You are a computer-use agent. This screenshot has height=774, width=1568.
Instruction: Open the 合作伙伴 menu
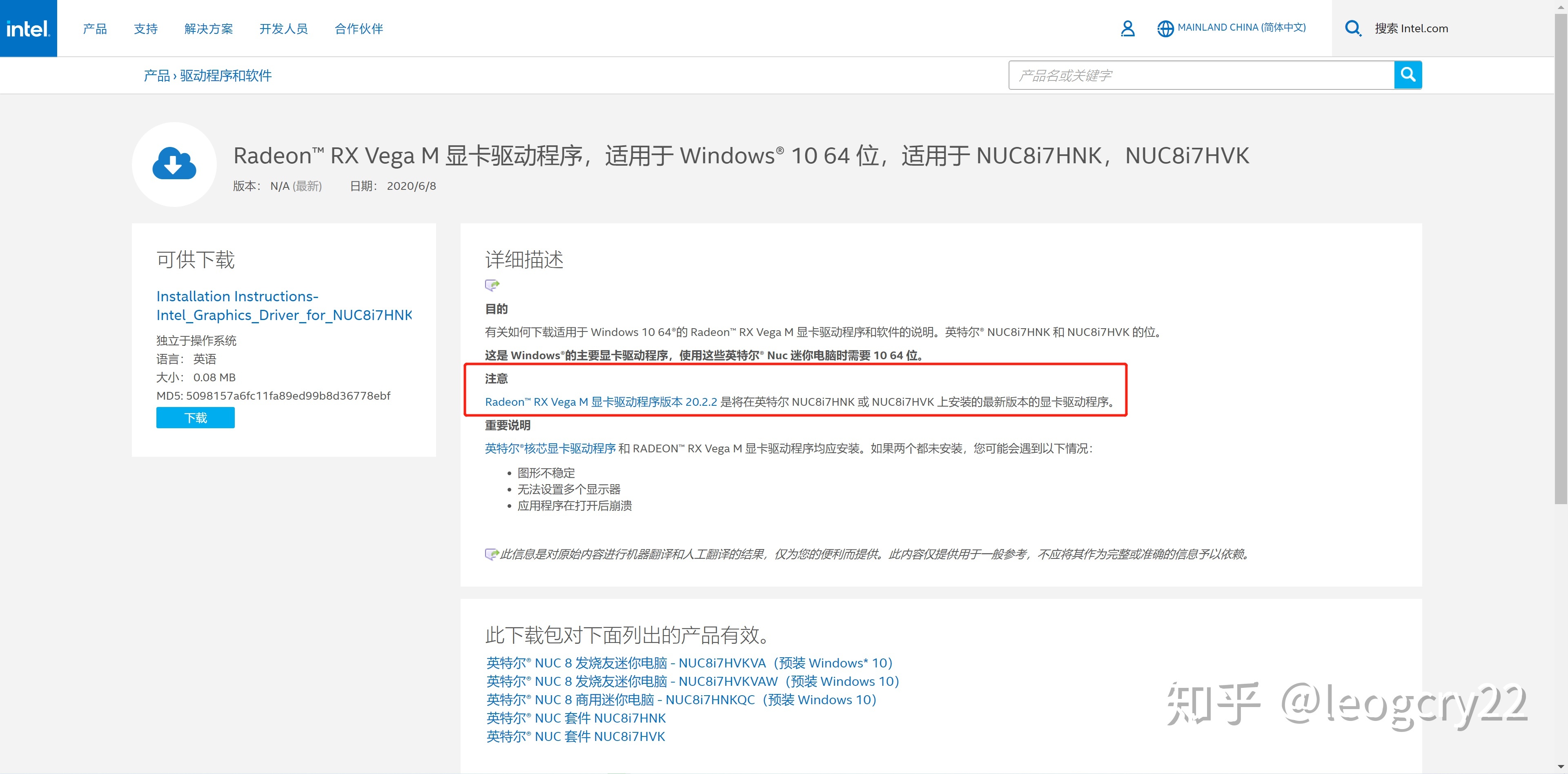click(x=359, y=29)
